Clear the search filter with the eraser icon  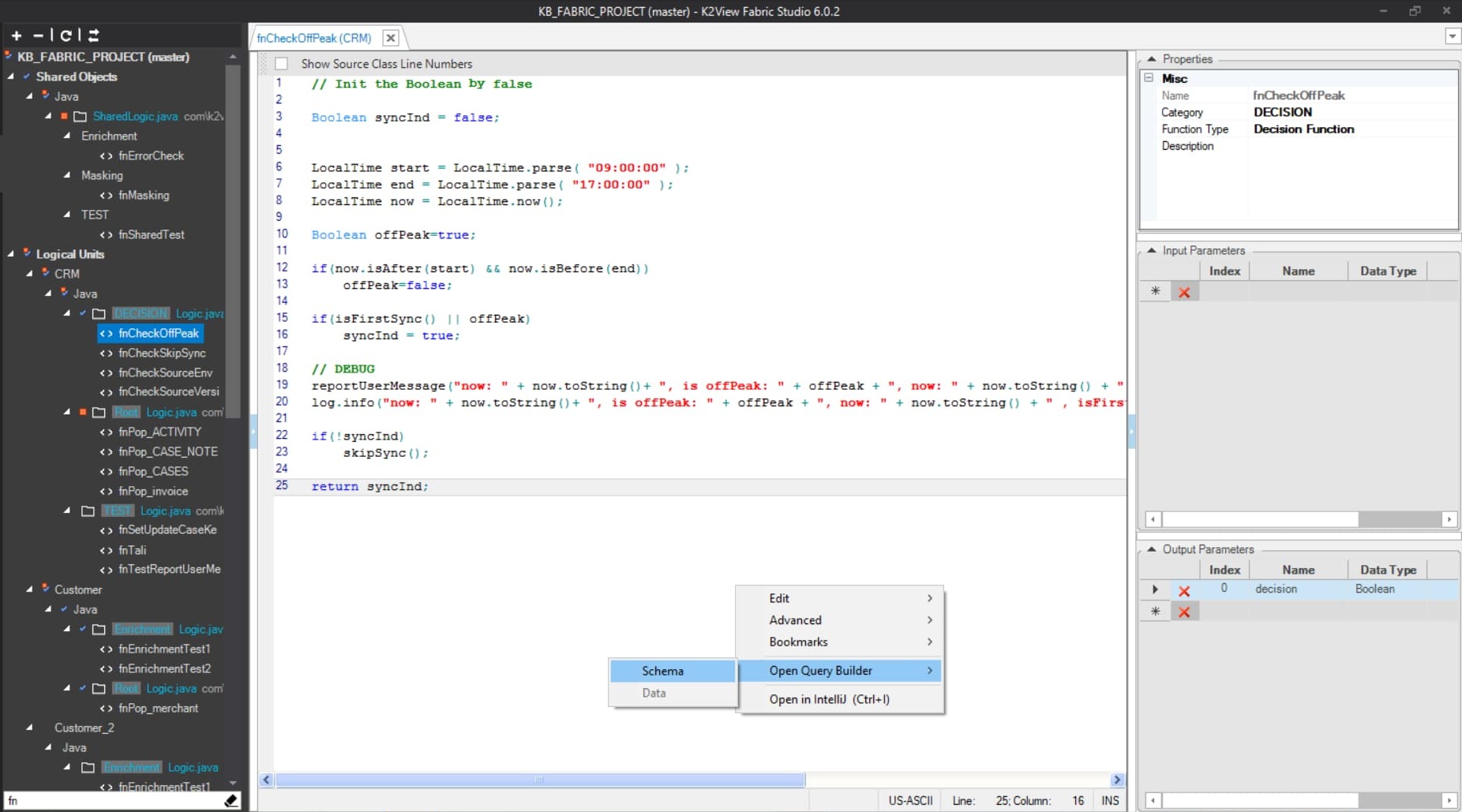coord(231,801)
